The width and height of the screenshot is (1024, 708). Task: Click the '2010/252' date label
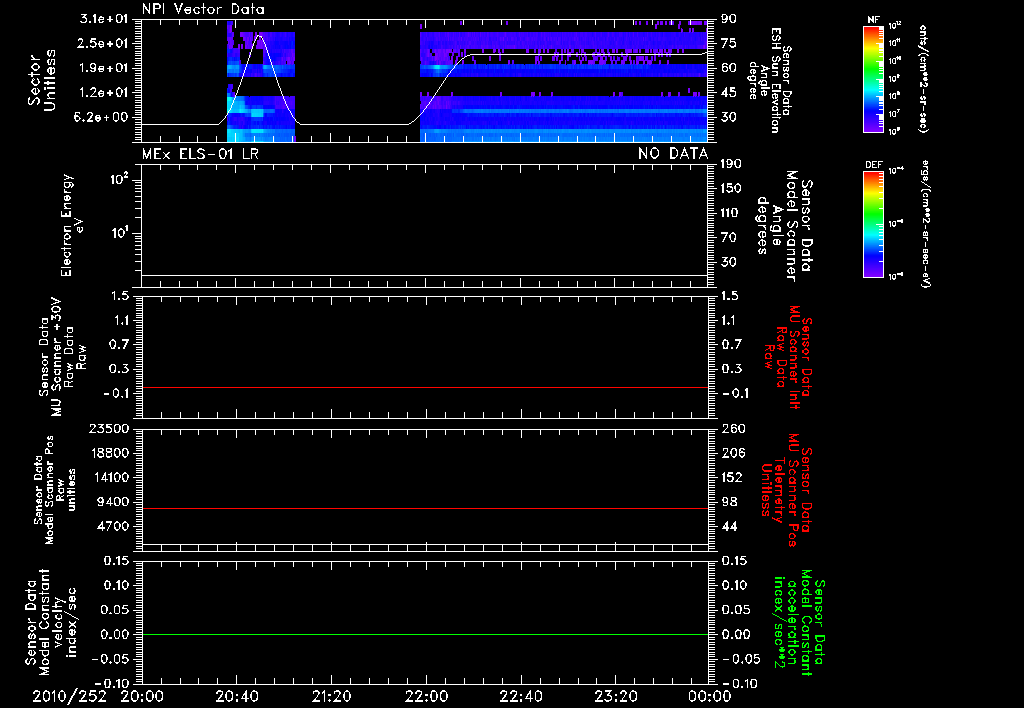point(69,696)
